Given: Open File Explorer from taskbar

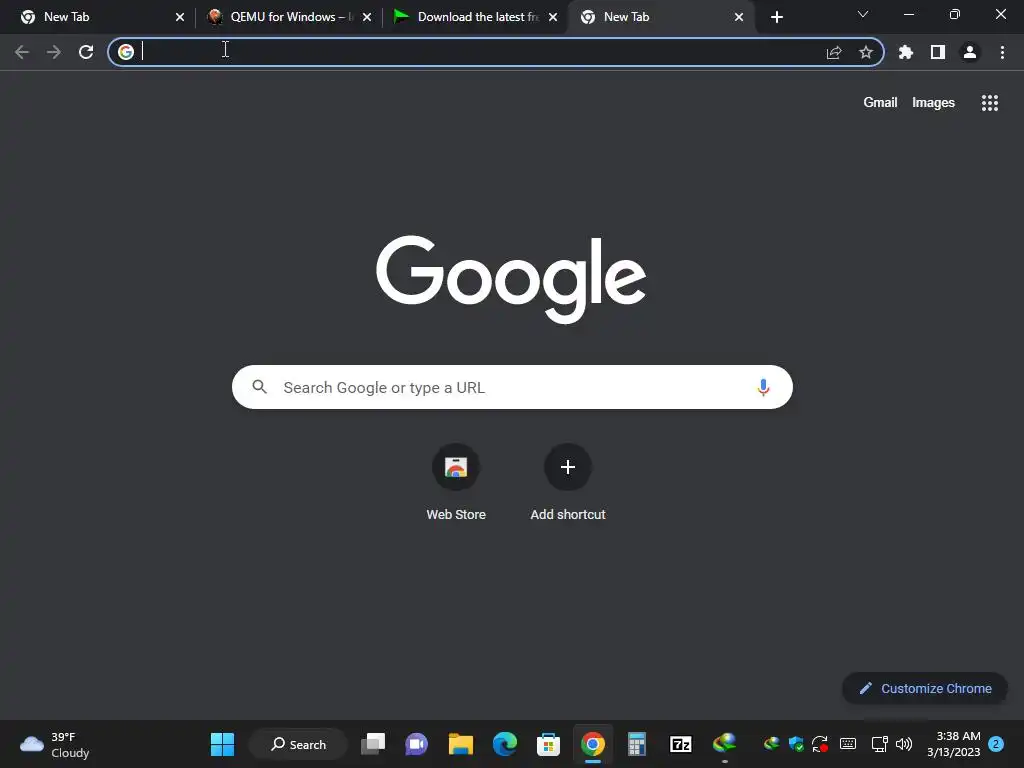Looking at the screenshot, I should pyautogui.click(x=460, y=744).
